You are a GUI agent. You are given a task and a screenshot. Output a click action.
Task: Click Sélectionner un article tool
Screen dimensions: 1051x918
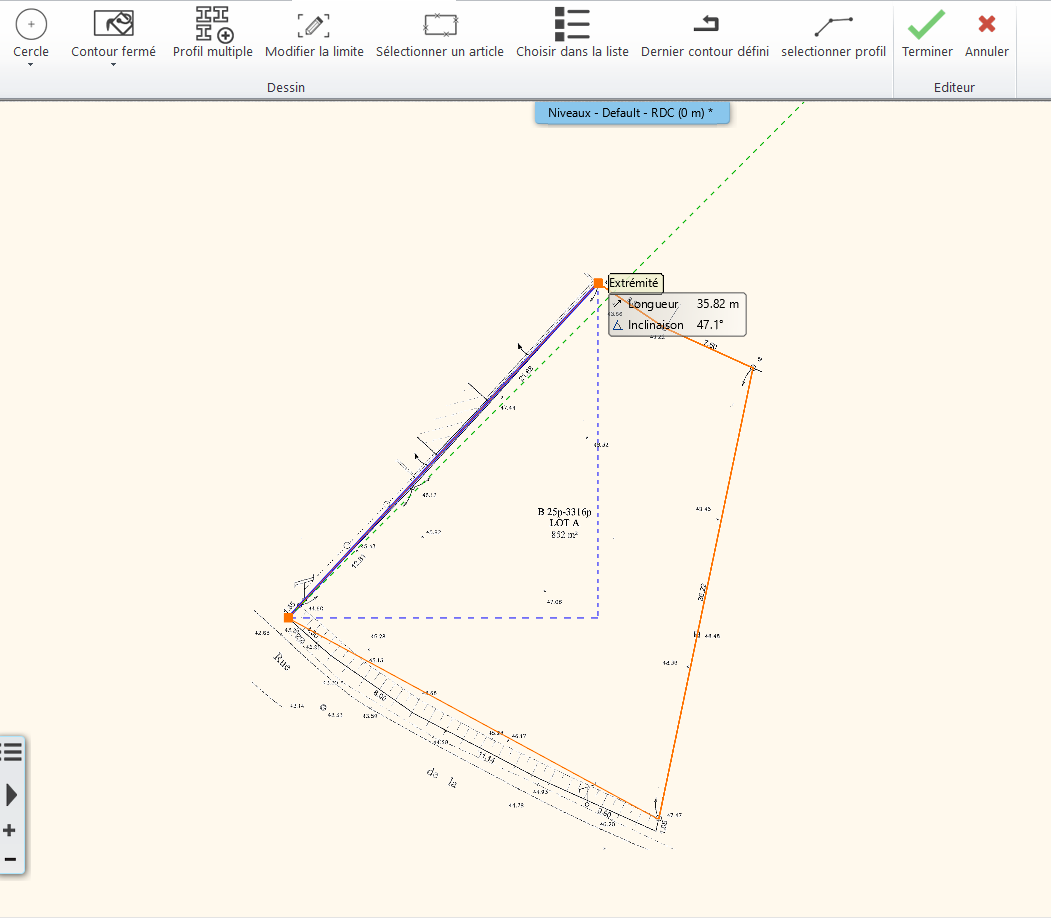pyautogui.click(x=440, y=34)
